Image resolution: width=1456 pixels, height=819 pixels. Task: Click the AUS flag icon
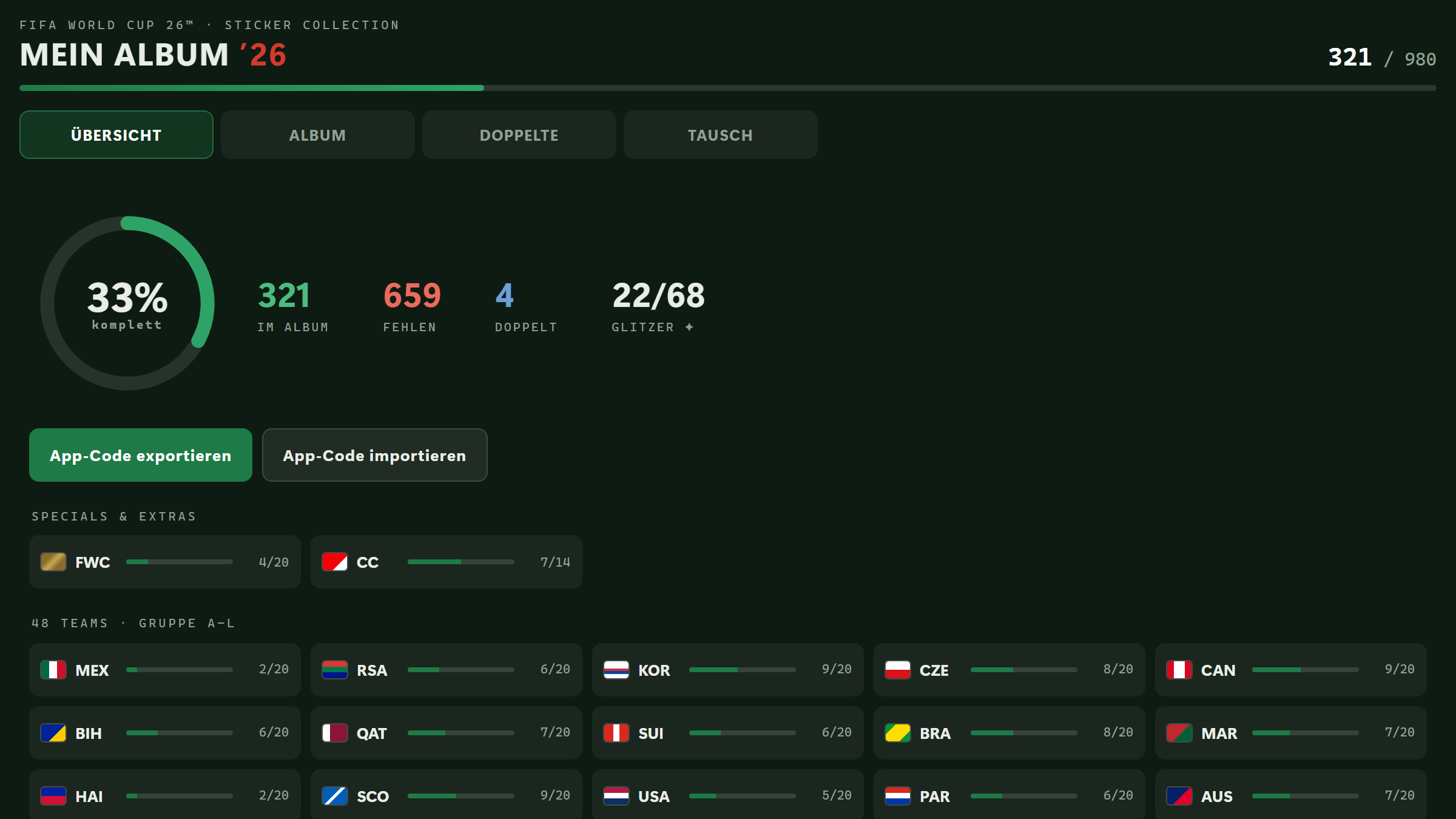coord(1179,796)
